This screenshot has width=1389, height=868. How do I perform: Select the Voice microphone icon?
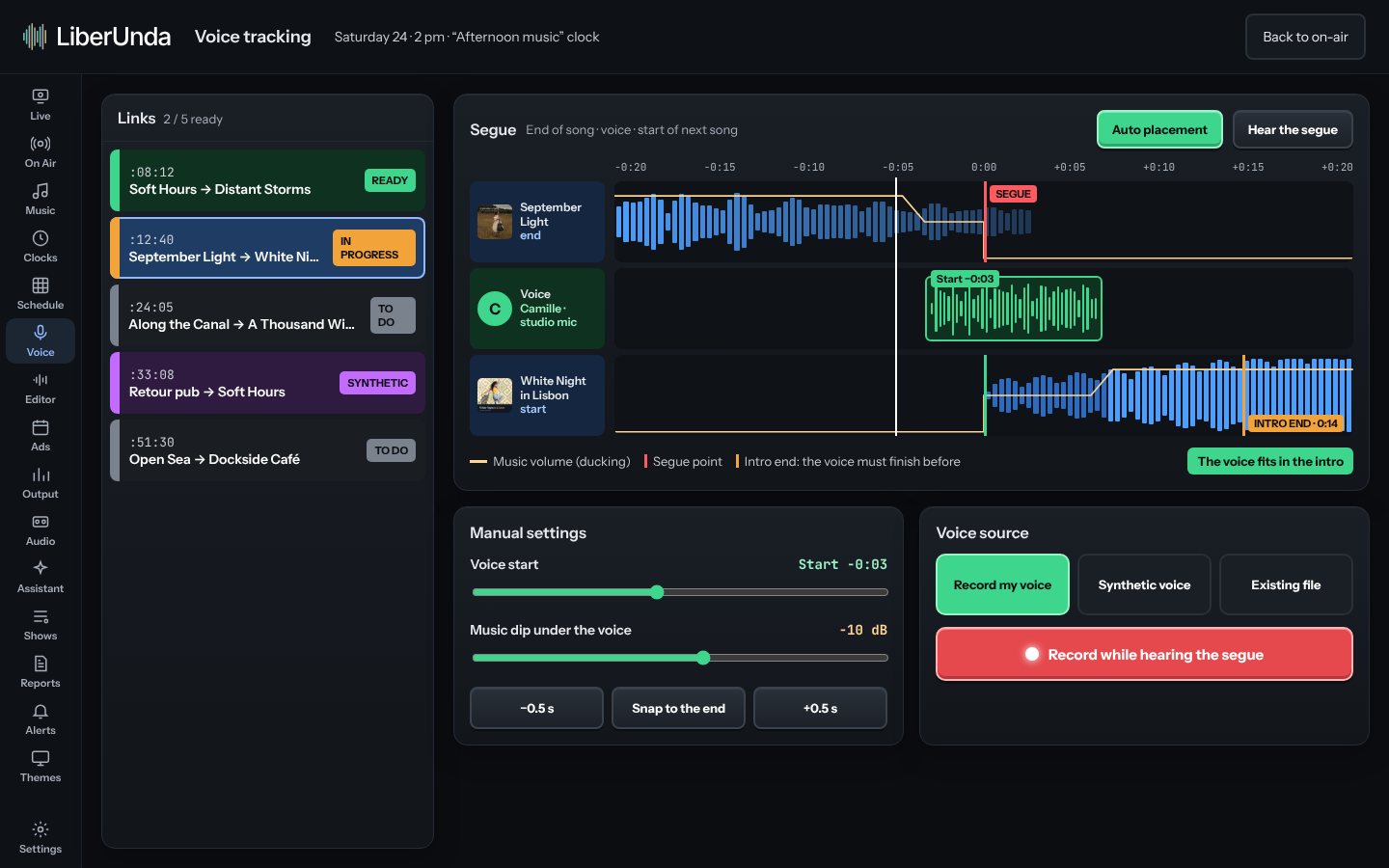click(41, 341)
